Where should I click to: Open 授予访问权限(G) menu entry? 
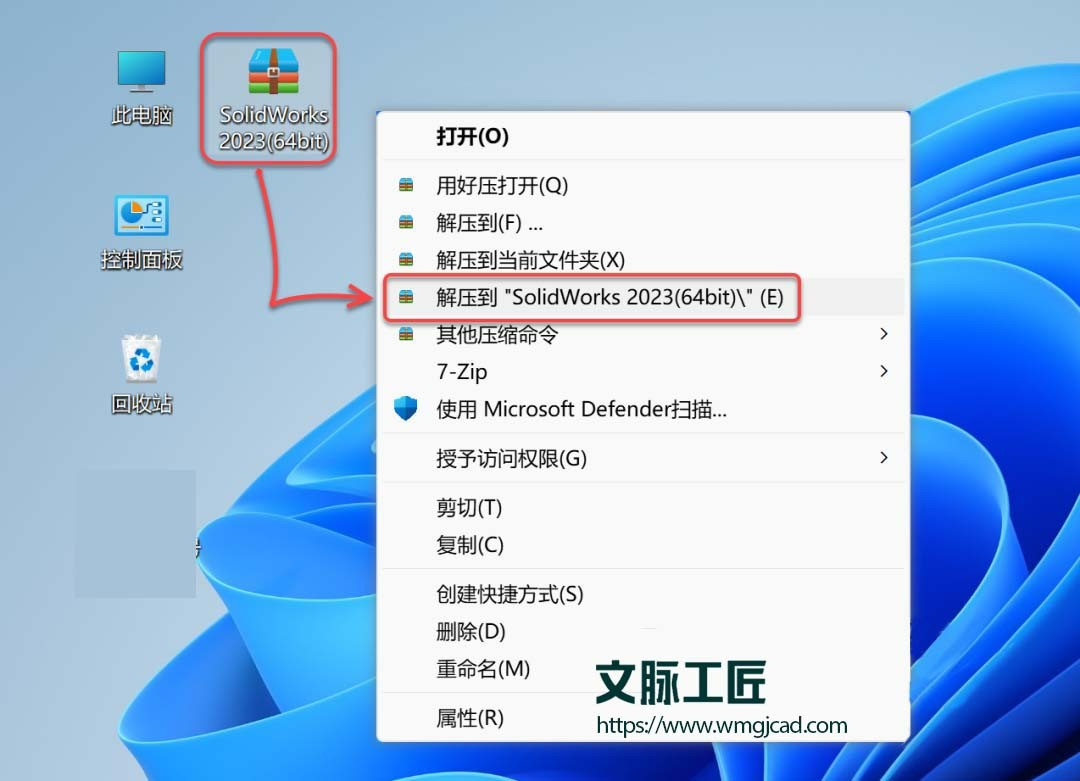pos(643,458)
